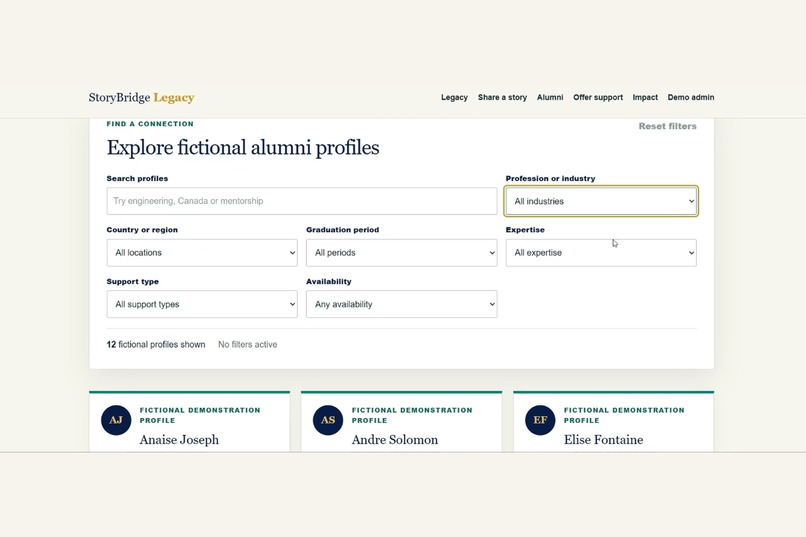Screen dimensions: 806x537
Task: Open the Share a story page
Action: click(x=502, y=97)
